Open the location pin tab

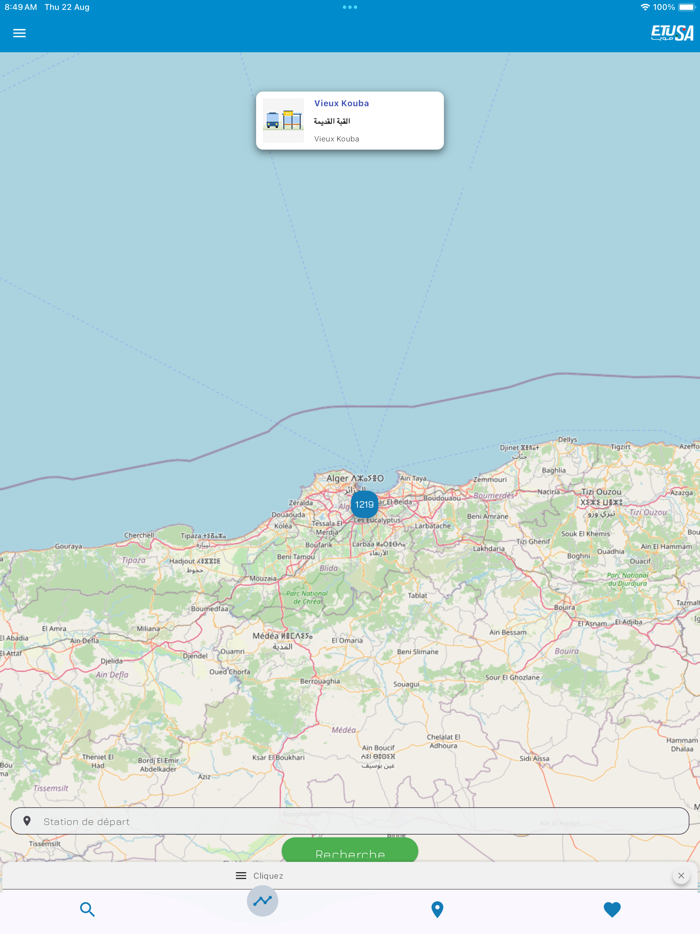(x=437, y=909)
